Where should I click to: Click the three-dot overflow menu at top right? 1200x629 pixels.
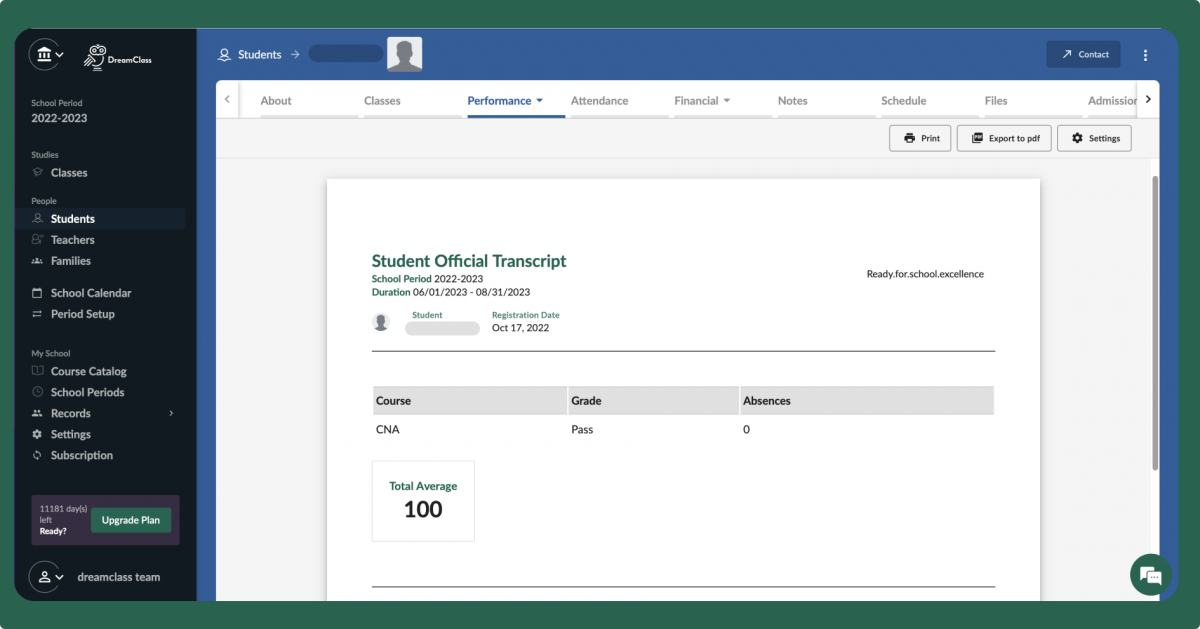1145,55
